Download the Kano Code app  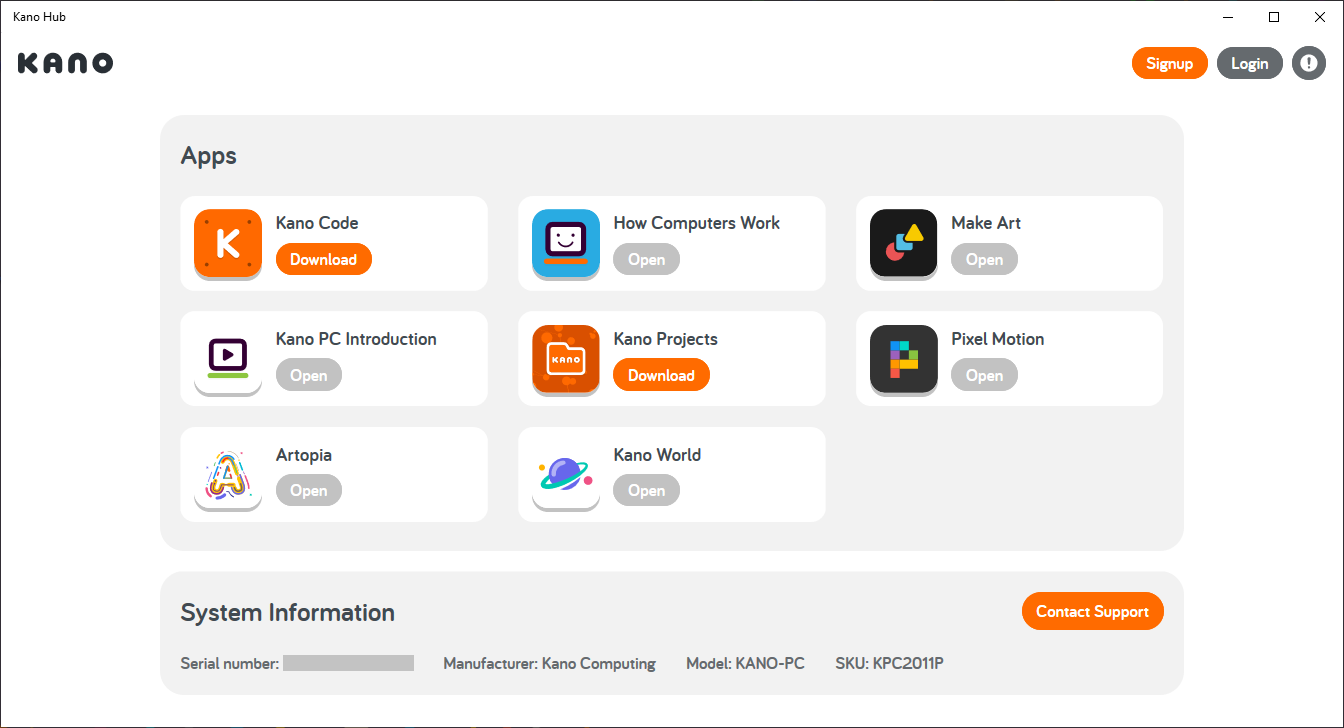pyautogui.click(x=324, y=259)
